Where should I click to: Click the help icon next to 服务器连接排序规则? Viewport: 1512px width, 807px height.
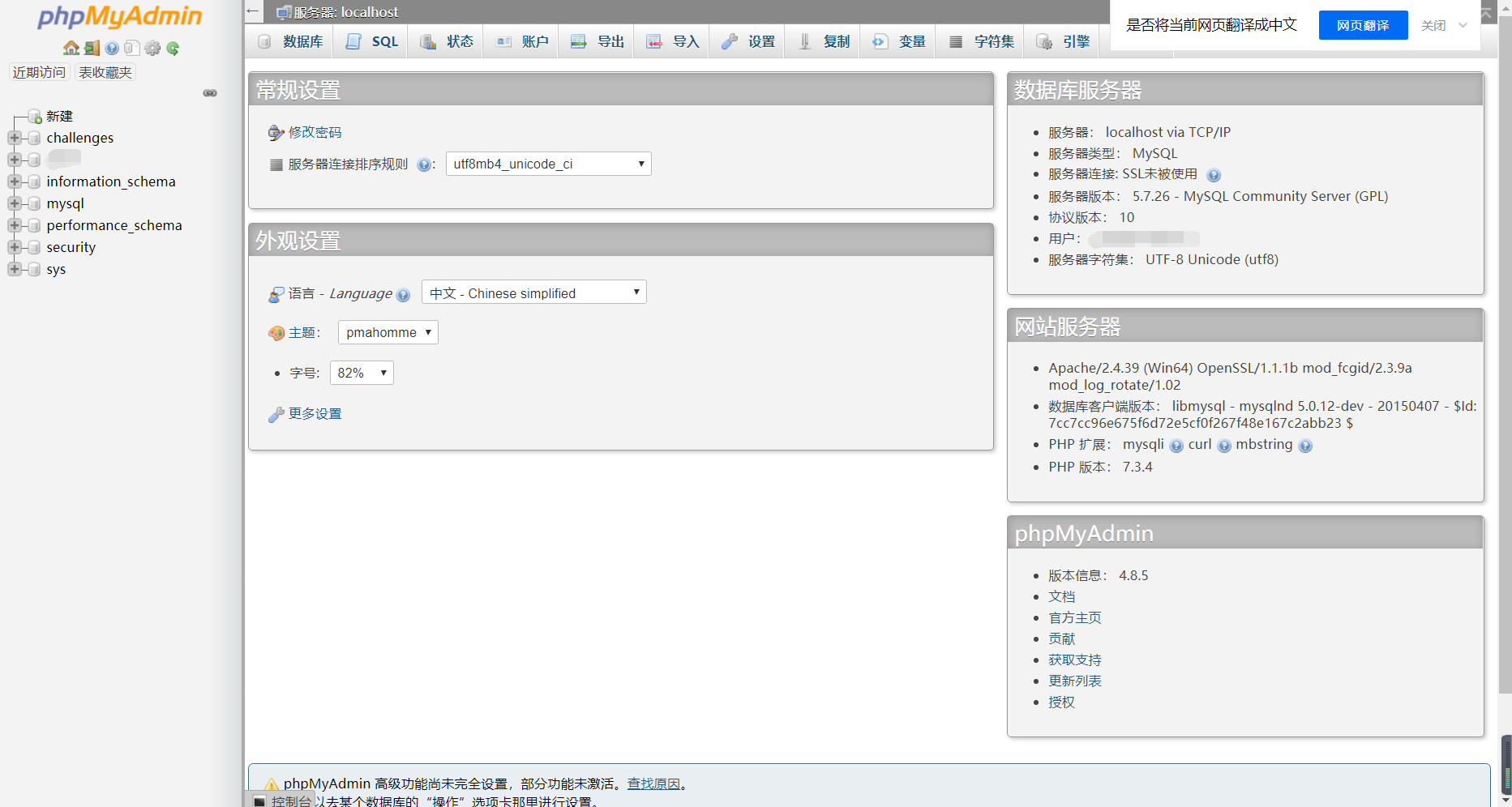coord(423,165)
